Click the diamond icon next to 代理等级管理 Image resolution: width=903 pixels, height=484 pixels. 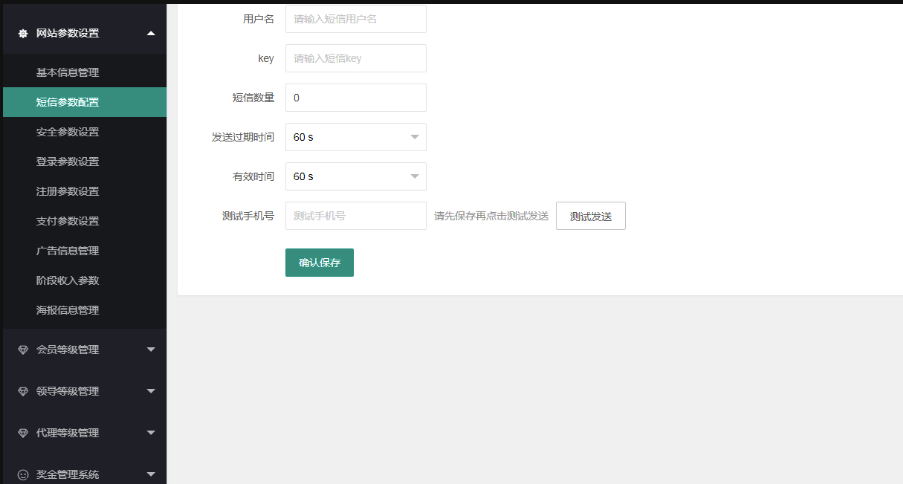click(x=23, y=433)
